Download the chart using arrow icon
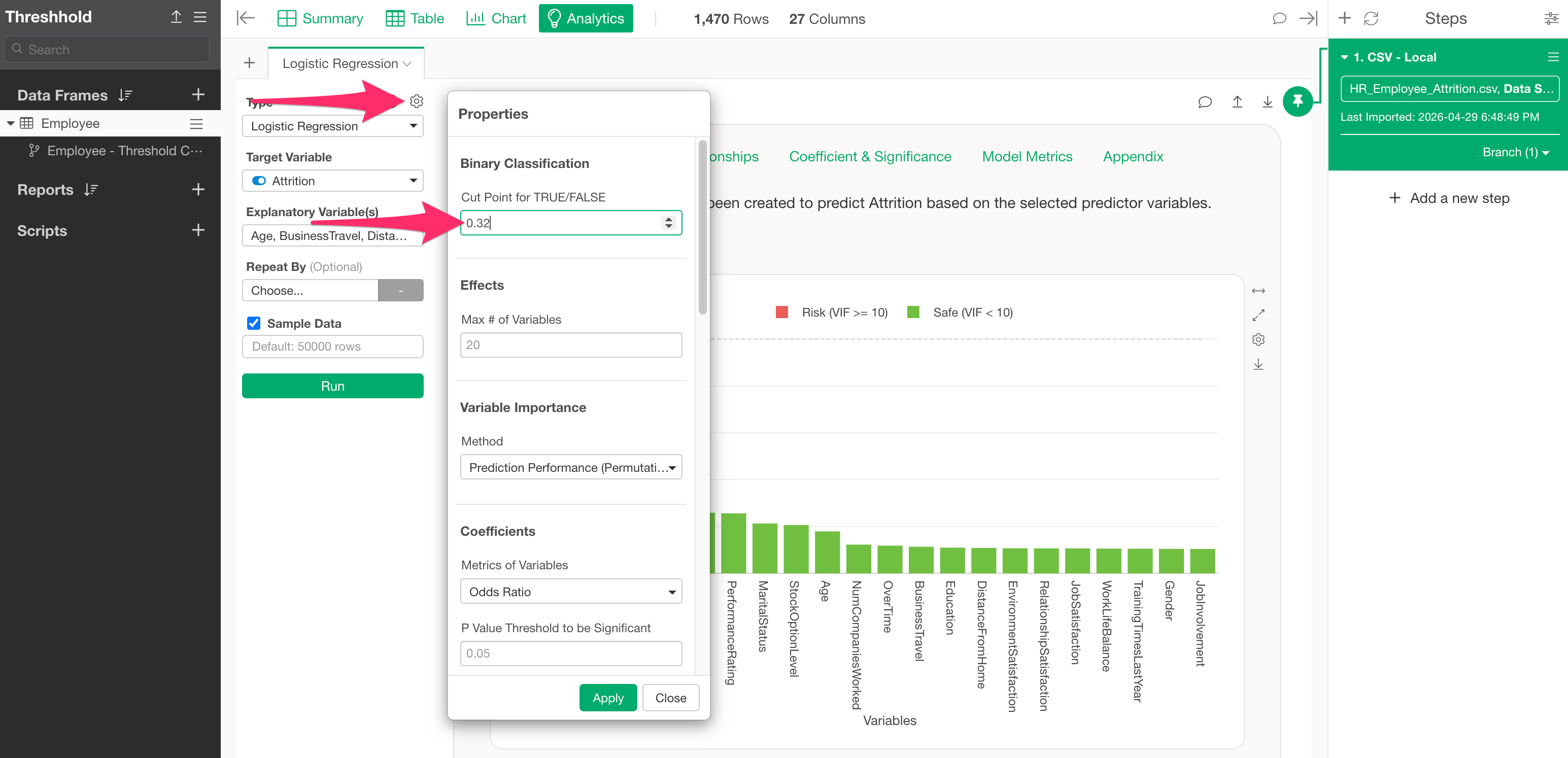 click(1258, 364)
